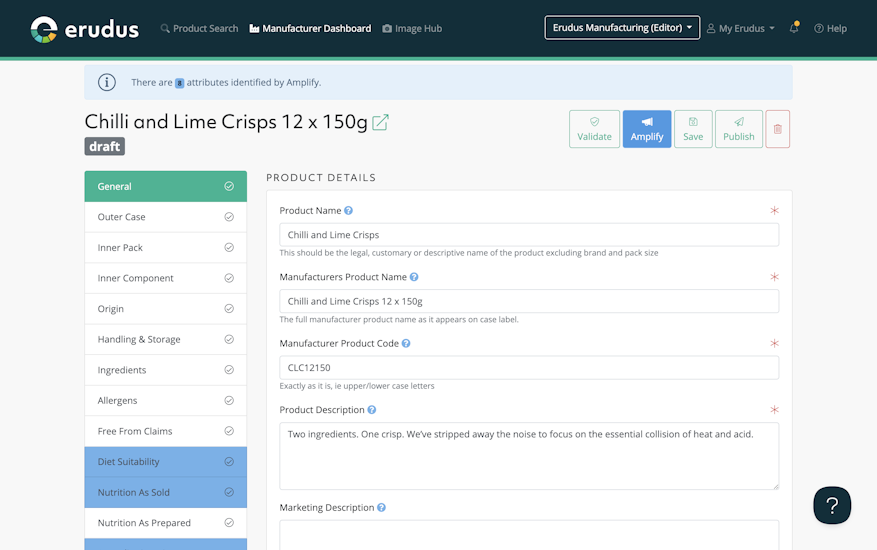
Task: Click help icon for Product Description
Action: click(372, 410)
